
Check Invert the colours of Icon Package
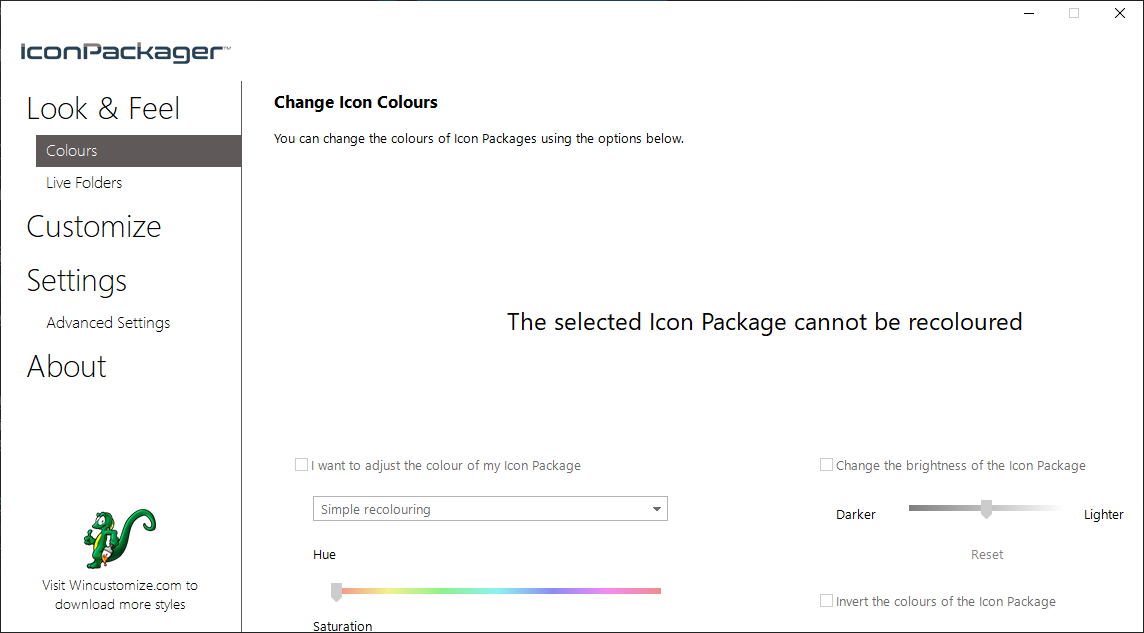coord(826,601)
